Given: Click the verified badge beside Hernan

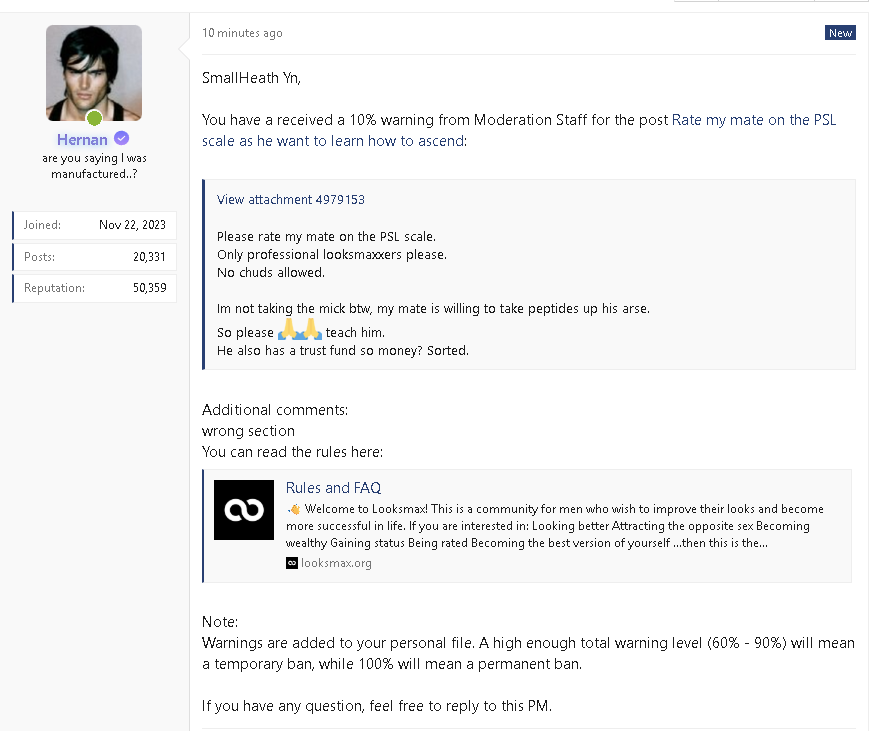Looking at the screenshot, I should coord(121,139).
